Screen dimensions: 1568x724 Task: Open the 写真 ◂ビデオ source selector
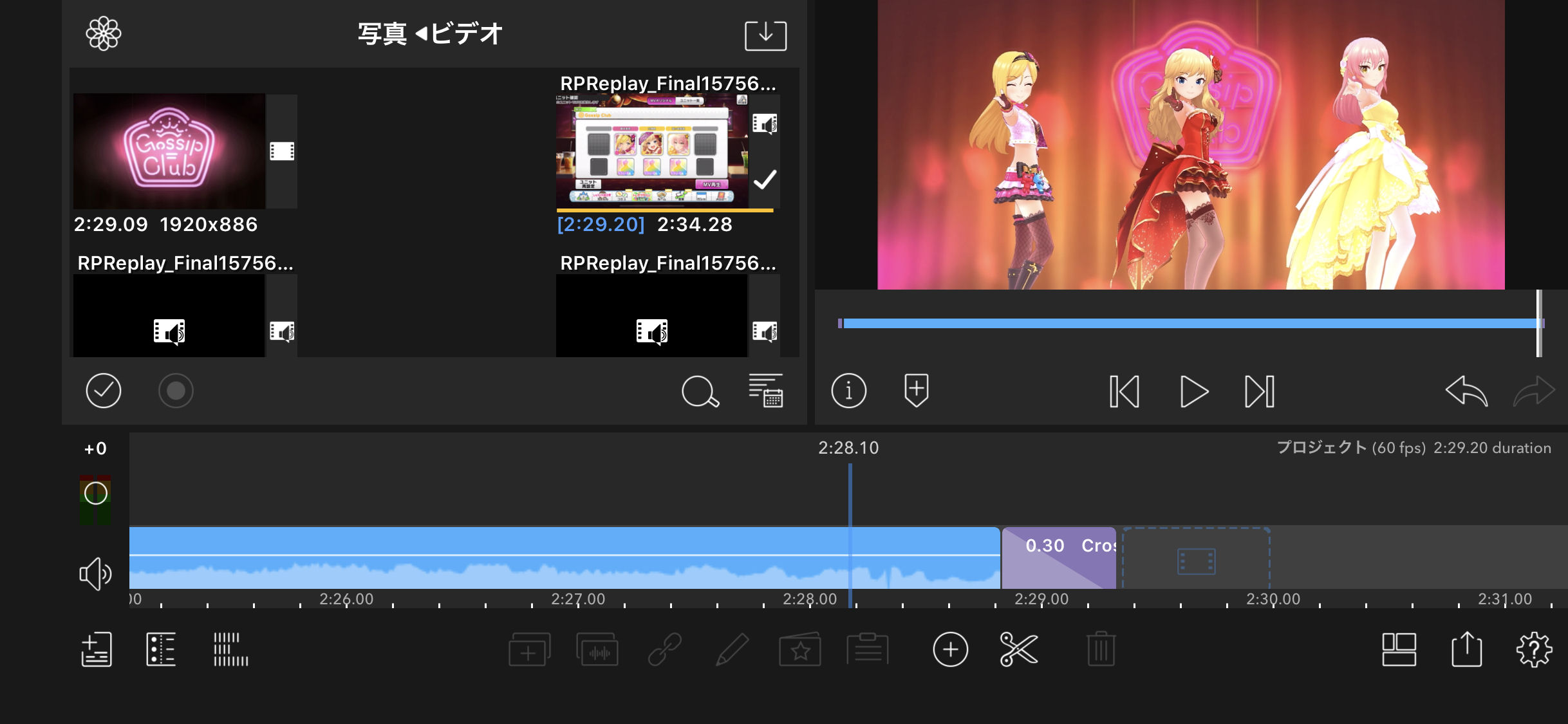pos(430,33)
